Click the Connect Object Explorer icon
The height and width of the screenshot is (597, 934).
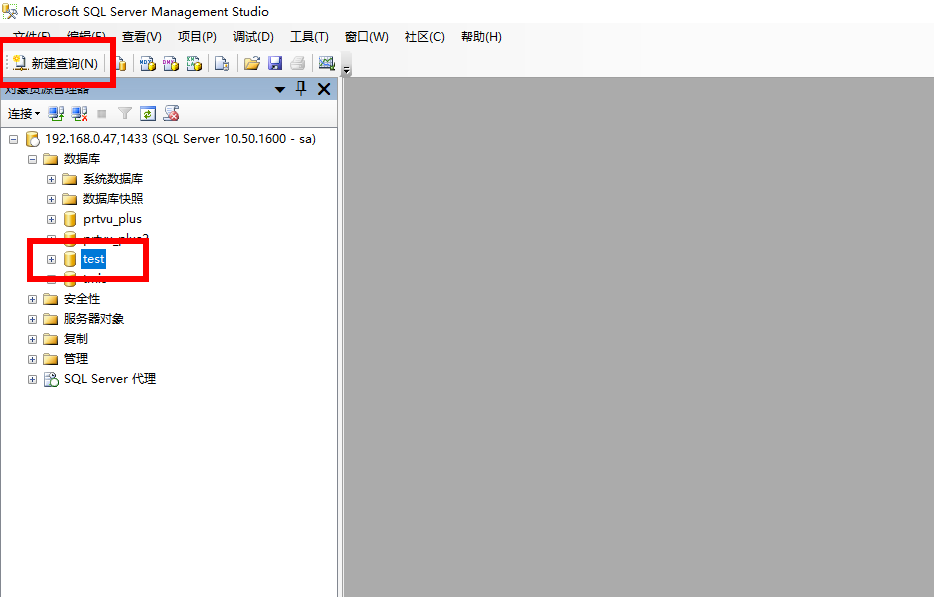pos(56,113)
